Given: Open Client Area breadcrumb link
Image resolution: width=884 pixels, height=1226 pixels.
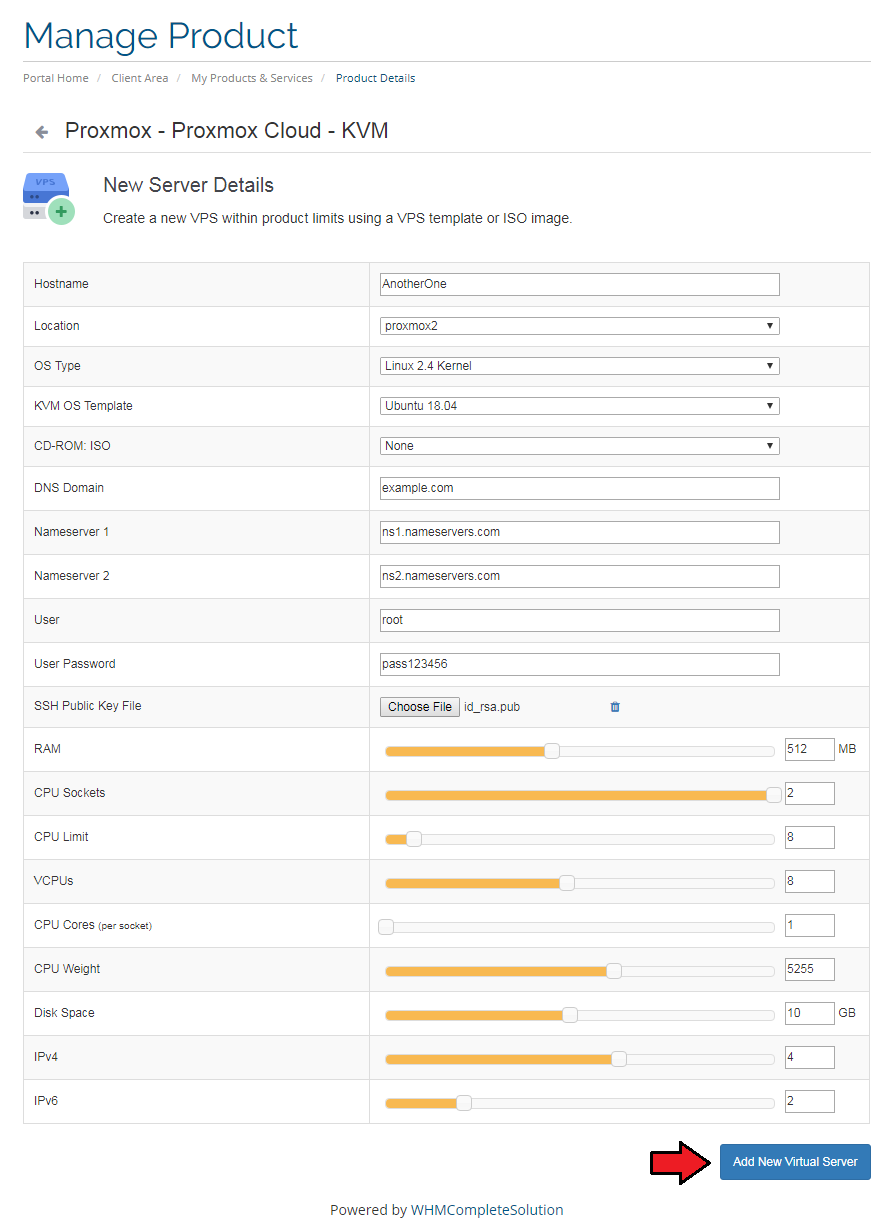Looking at the screenshot, I should [x=140, y=78].
